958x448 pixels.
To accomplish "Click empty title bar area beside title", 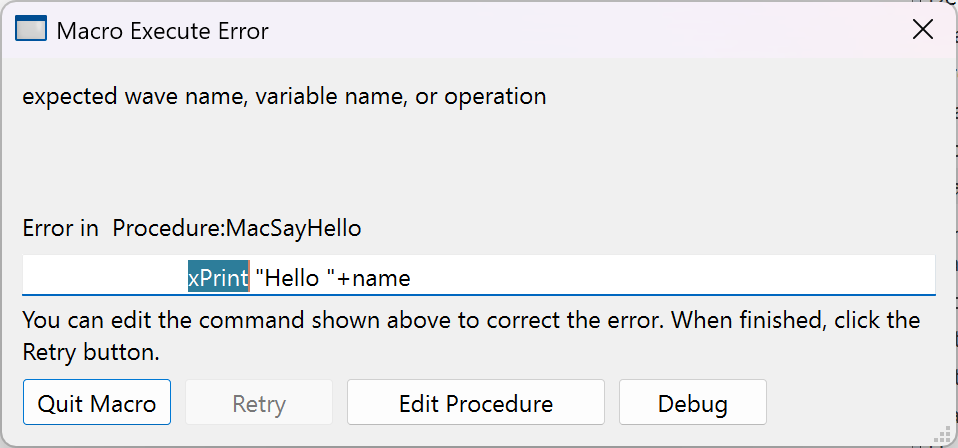I will 580,30.
